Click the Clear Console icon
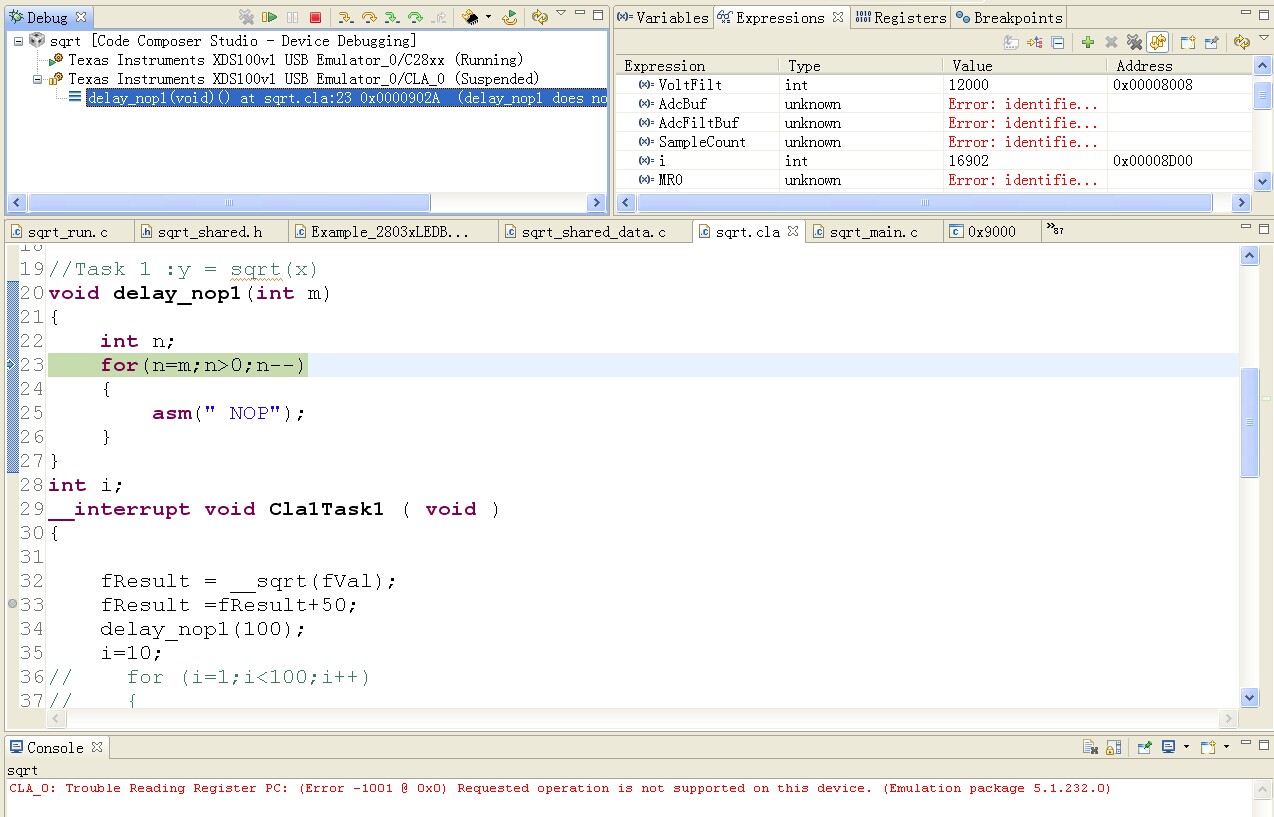This screenshot has height=817, width=1274. pos(1091,747)
